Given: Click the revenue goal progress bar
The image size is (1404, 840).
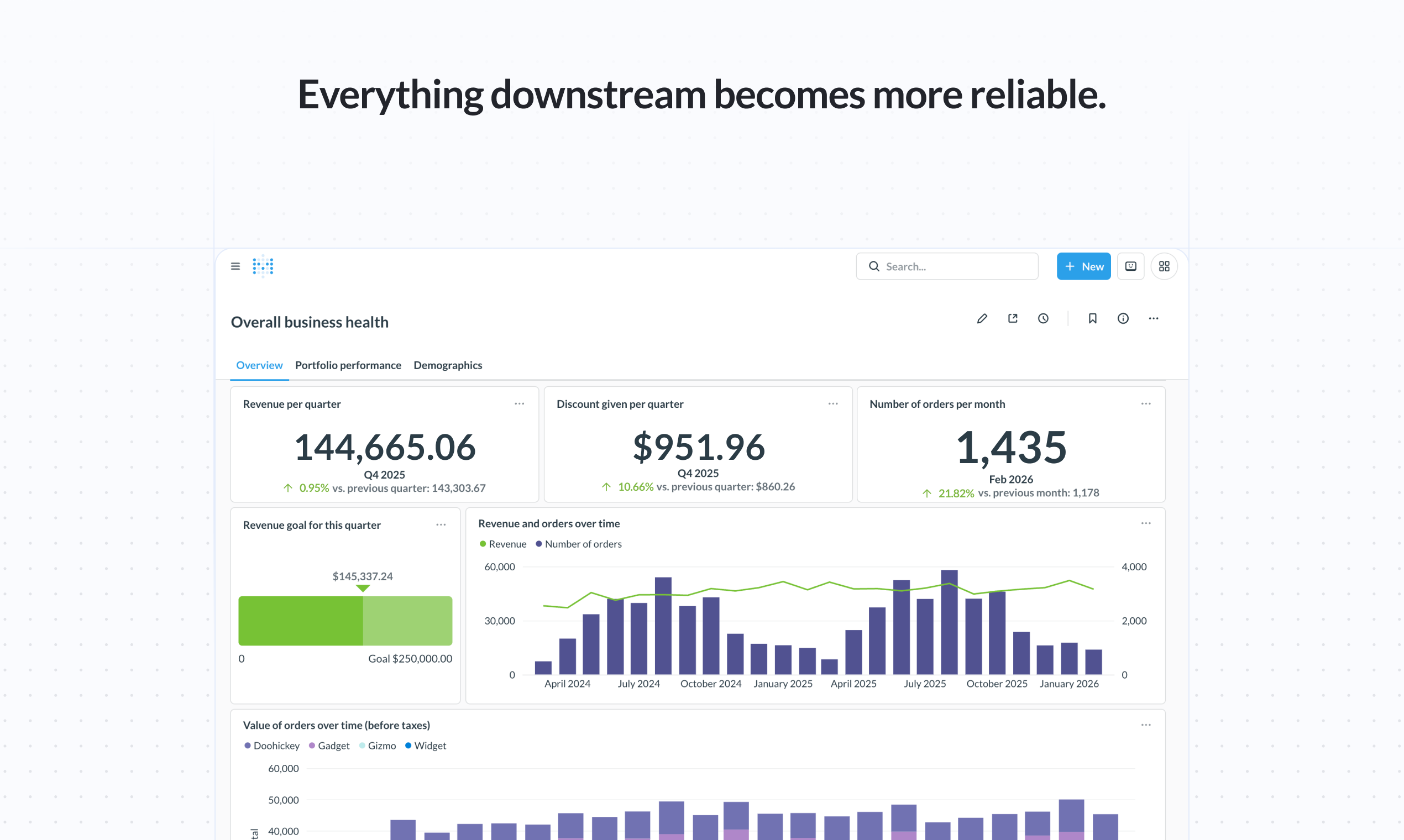Looking at the screenshot, I should pos(345,621).
